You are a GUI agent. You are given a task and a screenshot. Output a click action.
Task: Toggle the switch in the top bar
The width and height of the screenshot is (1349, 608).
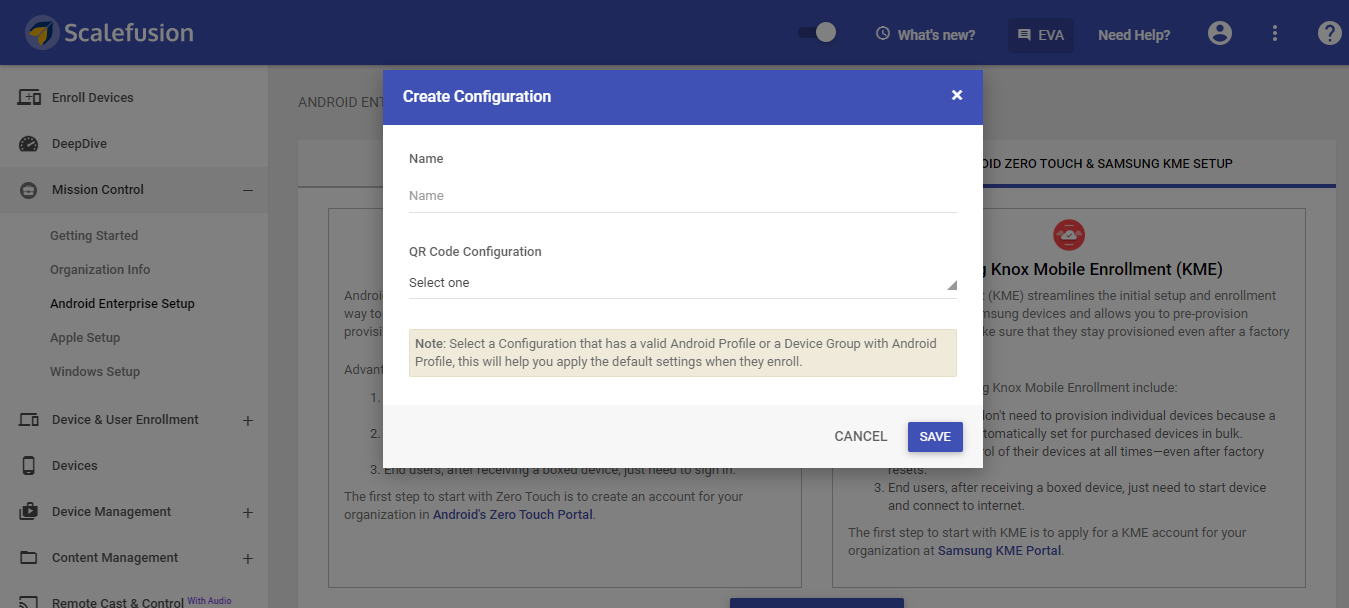[x=817, y=33]
